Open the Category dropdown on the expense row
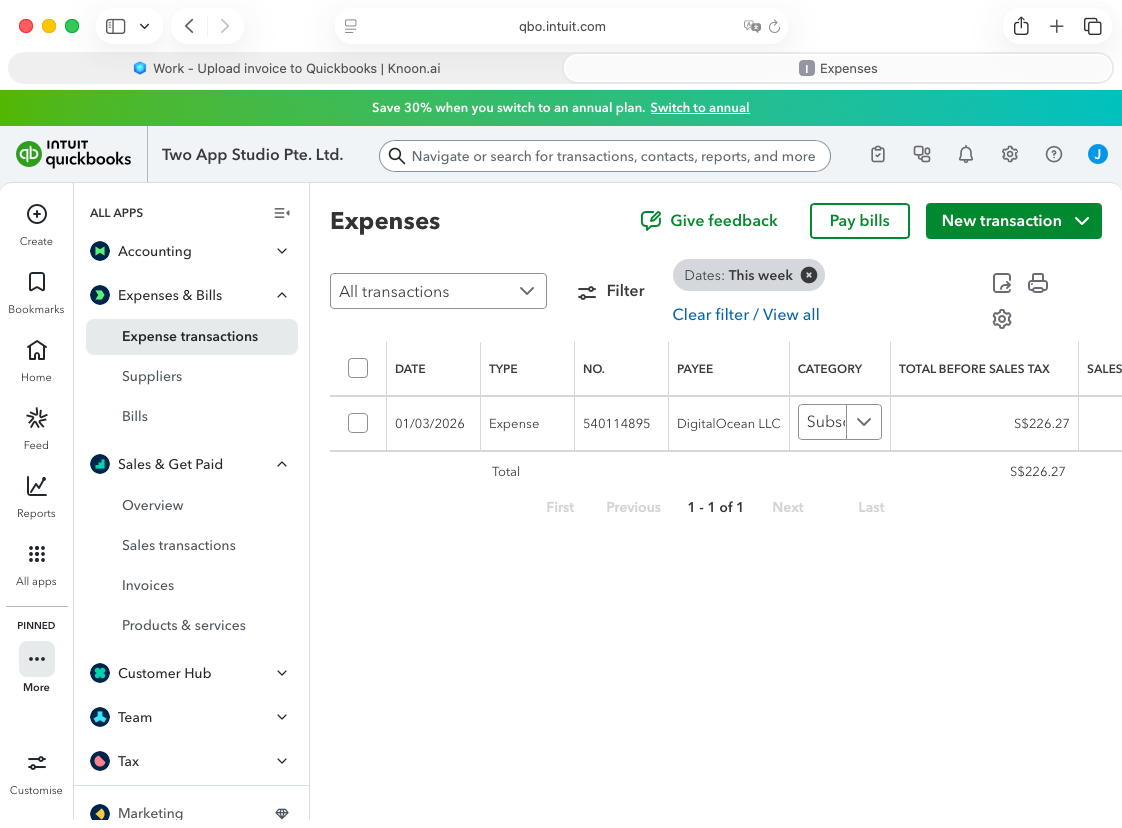 point(863,422)
